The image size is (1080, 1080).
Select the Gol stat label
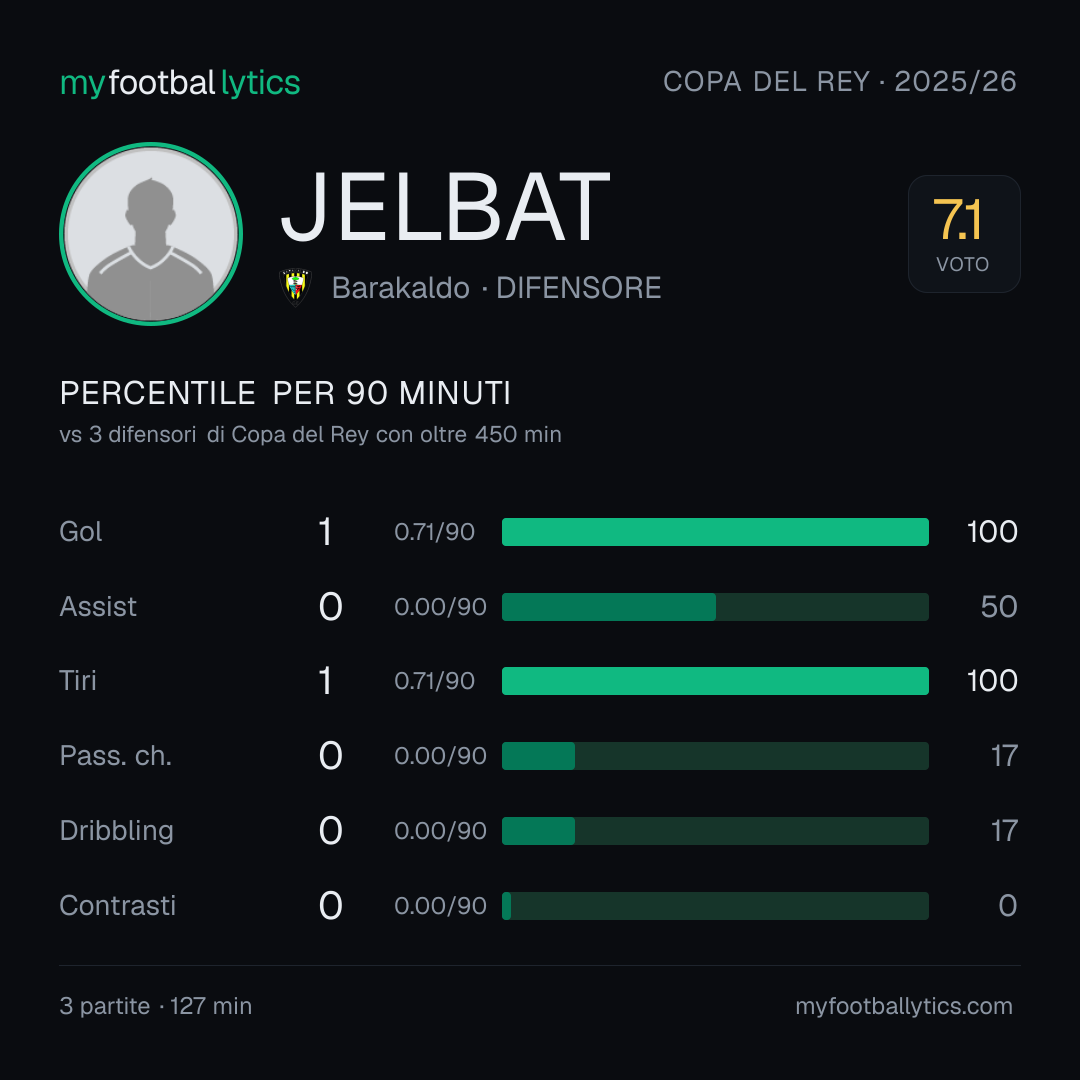pyautogui.click(x=81, y=532)
